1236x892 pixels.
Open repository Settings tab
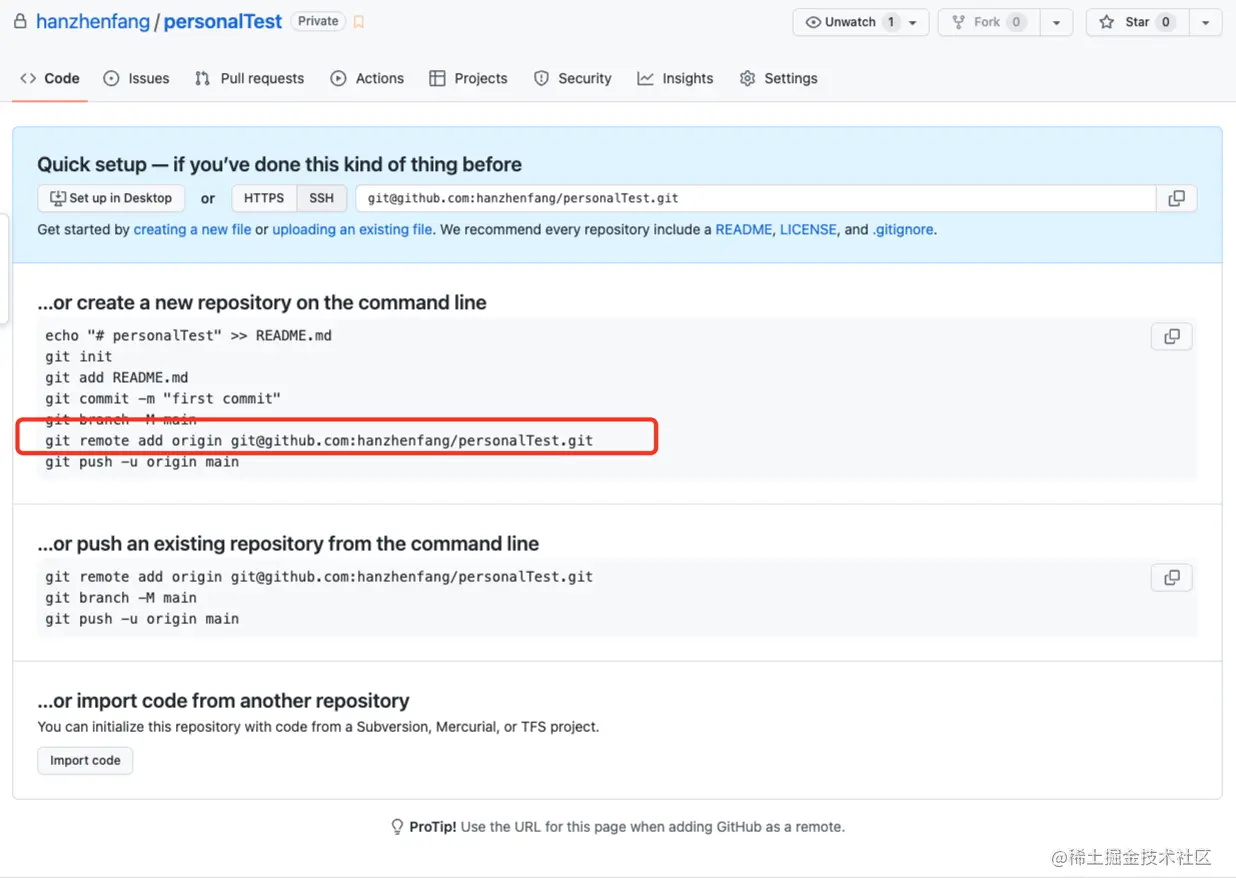[779, 78]
